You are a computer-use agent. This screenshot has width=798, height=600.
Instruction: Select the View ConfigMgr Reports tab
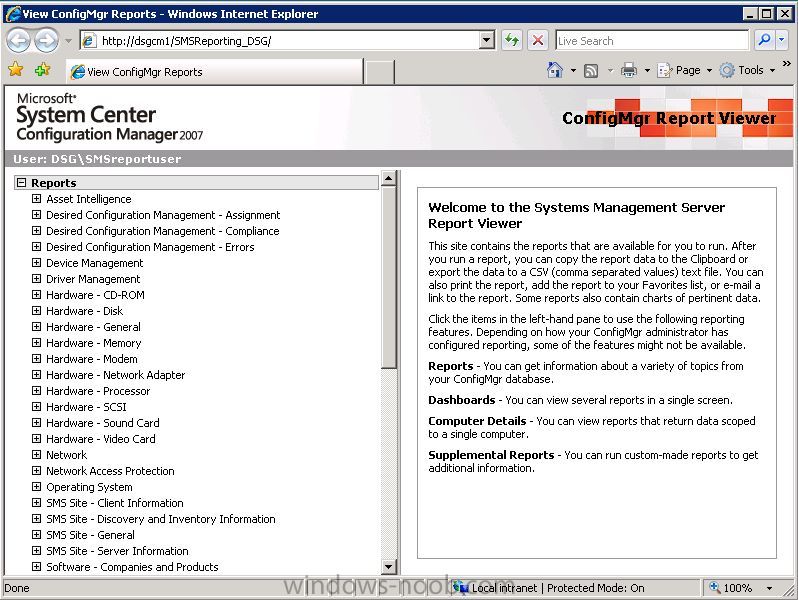pos(215,72)
